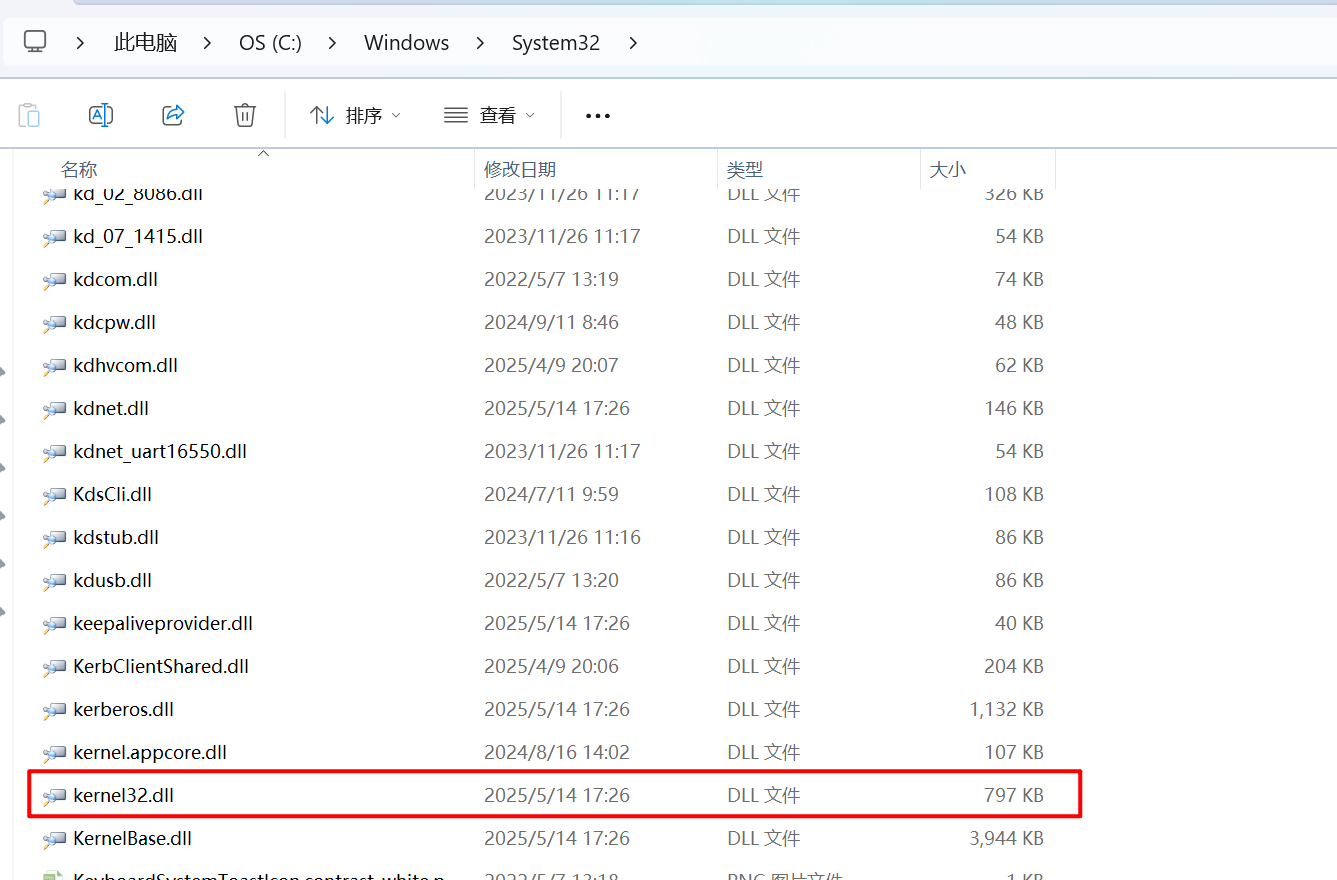Click the delete trash can icon
Image resolution: width=1337 pixels, height=880 pixels.
(245, 115)
